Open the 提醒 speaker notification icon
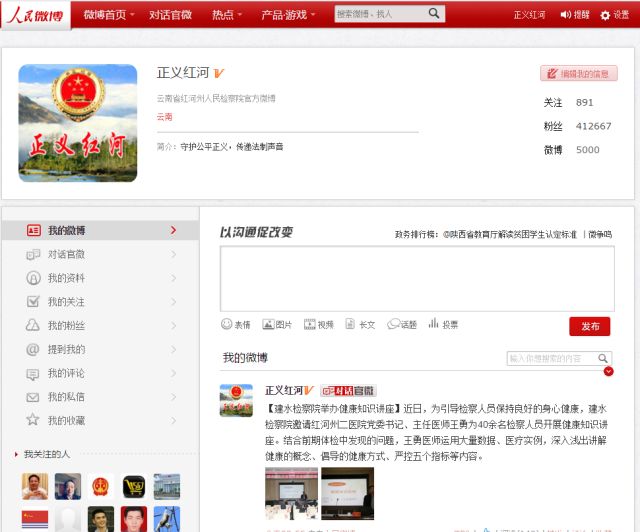This screenshot has height=532, width=640. coord(565,15)
